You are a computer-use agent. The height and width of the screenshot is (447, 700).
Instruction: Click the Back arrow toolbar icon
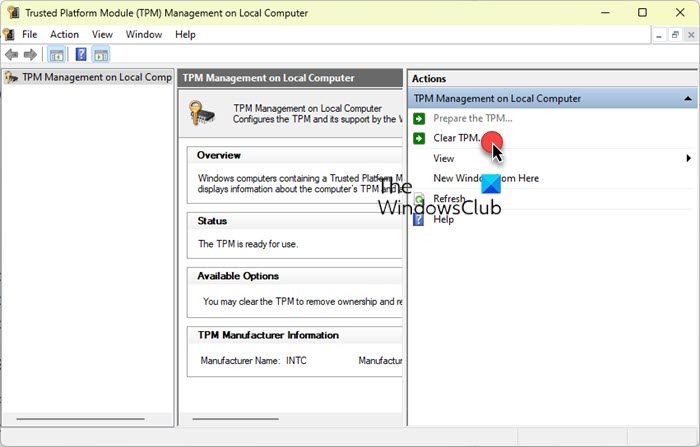click(x=12, y=54)
